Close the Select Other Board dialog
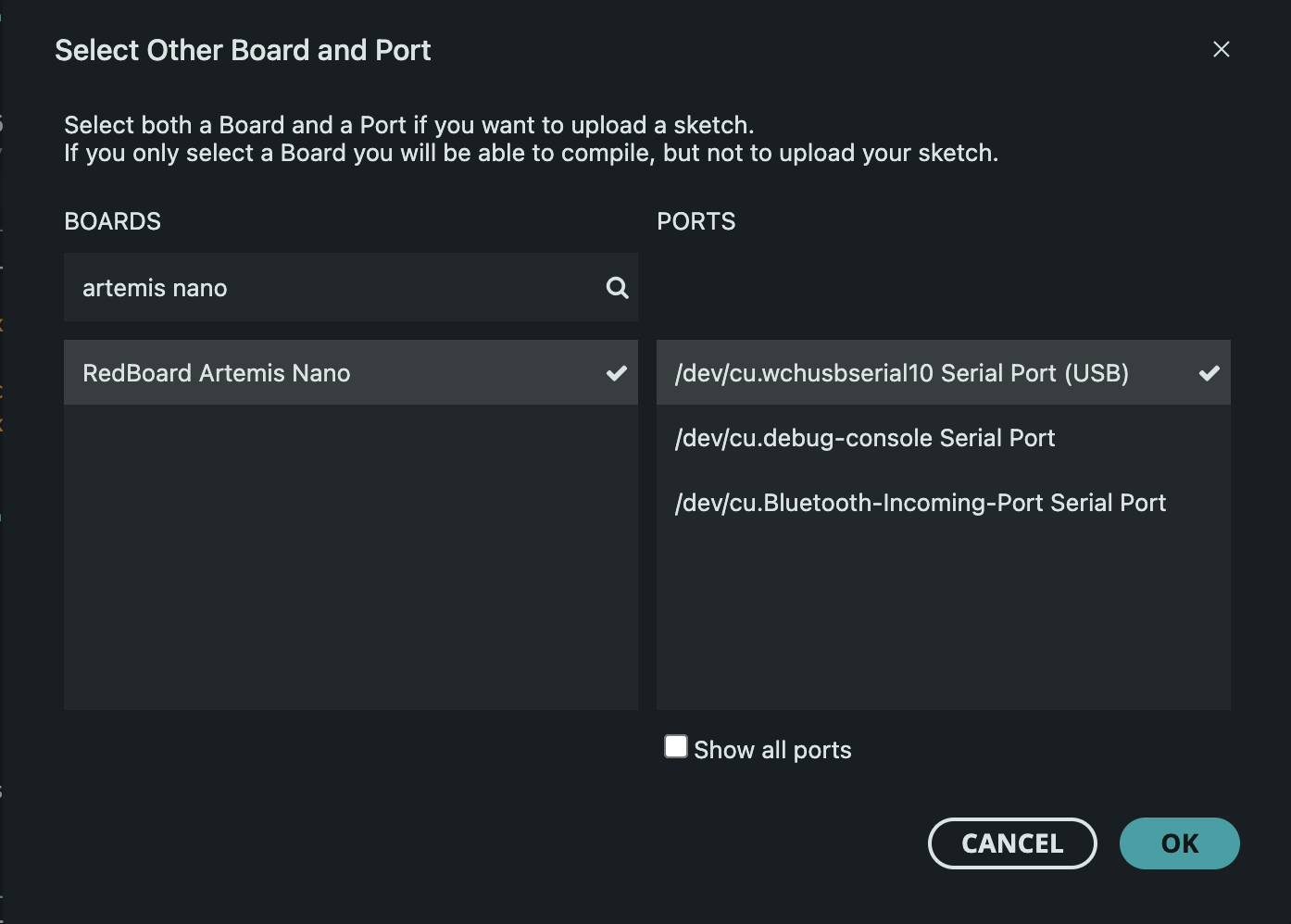The width and height of the screenshot is (1291, 924). tap(1221, 49)
